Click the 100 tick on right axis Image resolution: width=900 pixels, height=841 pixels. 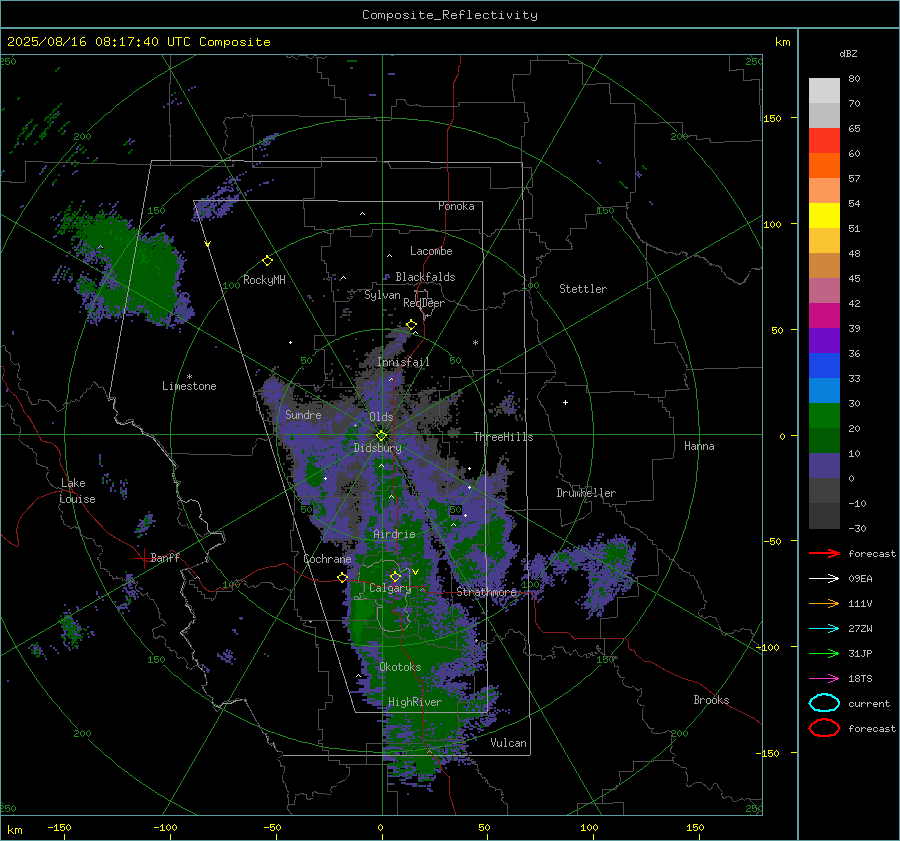pos(772,224)
